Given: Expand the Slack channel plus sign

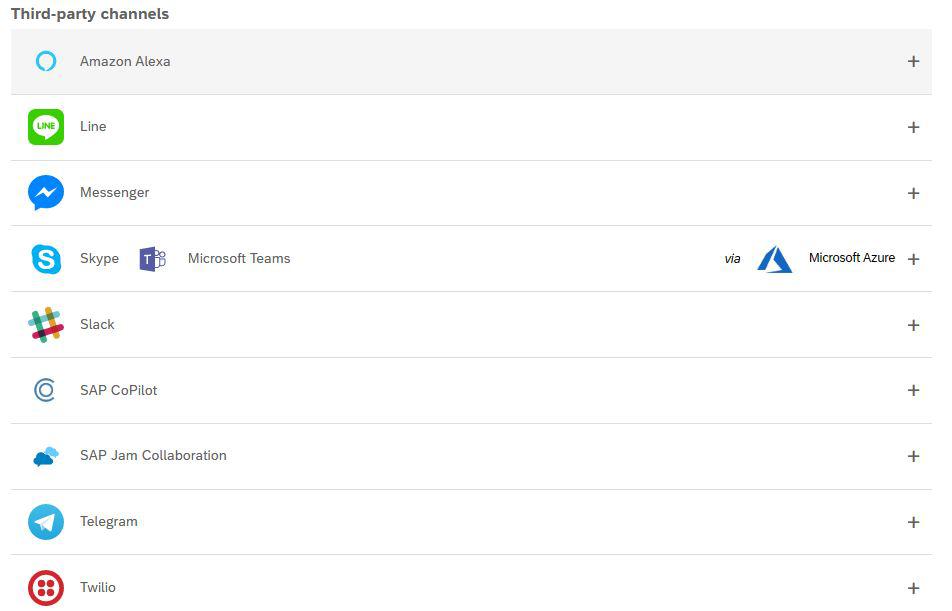Looking at the screenshot, I should (913, 326).
